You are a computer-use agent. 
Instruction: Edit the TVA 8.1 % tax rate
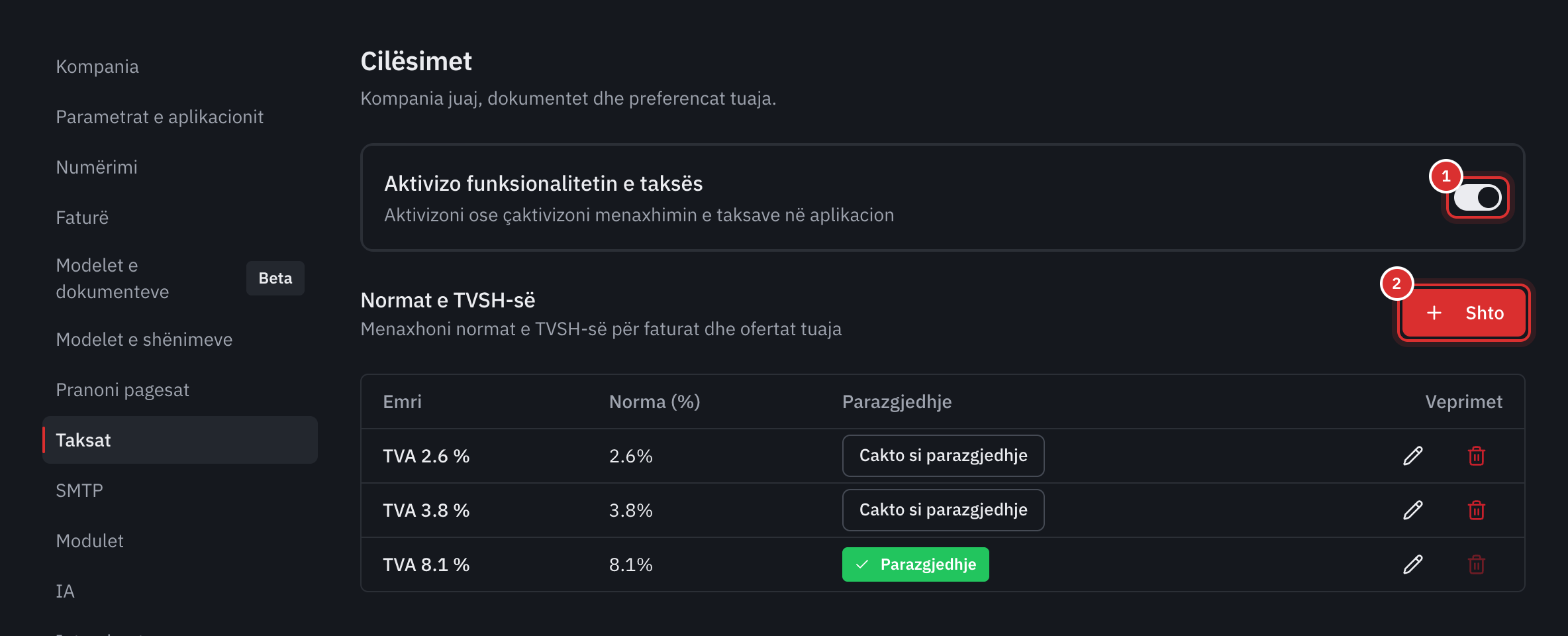pyautogui.click(x=1413, y=564)
